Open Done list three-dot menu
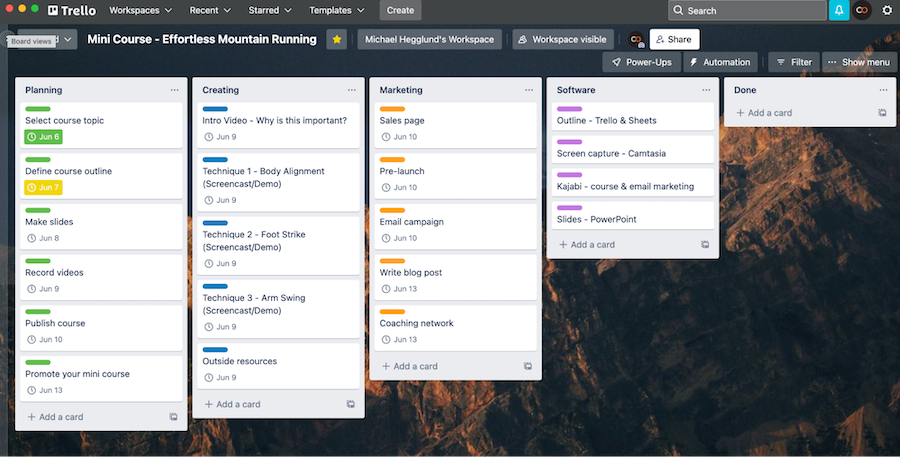This screenshot has width=900, height=457. pos(883,90)
